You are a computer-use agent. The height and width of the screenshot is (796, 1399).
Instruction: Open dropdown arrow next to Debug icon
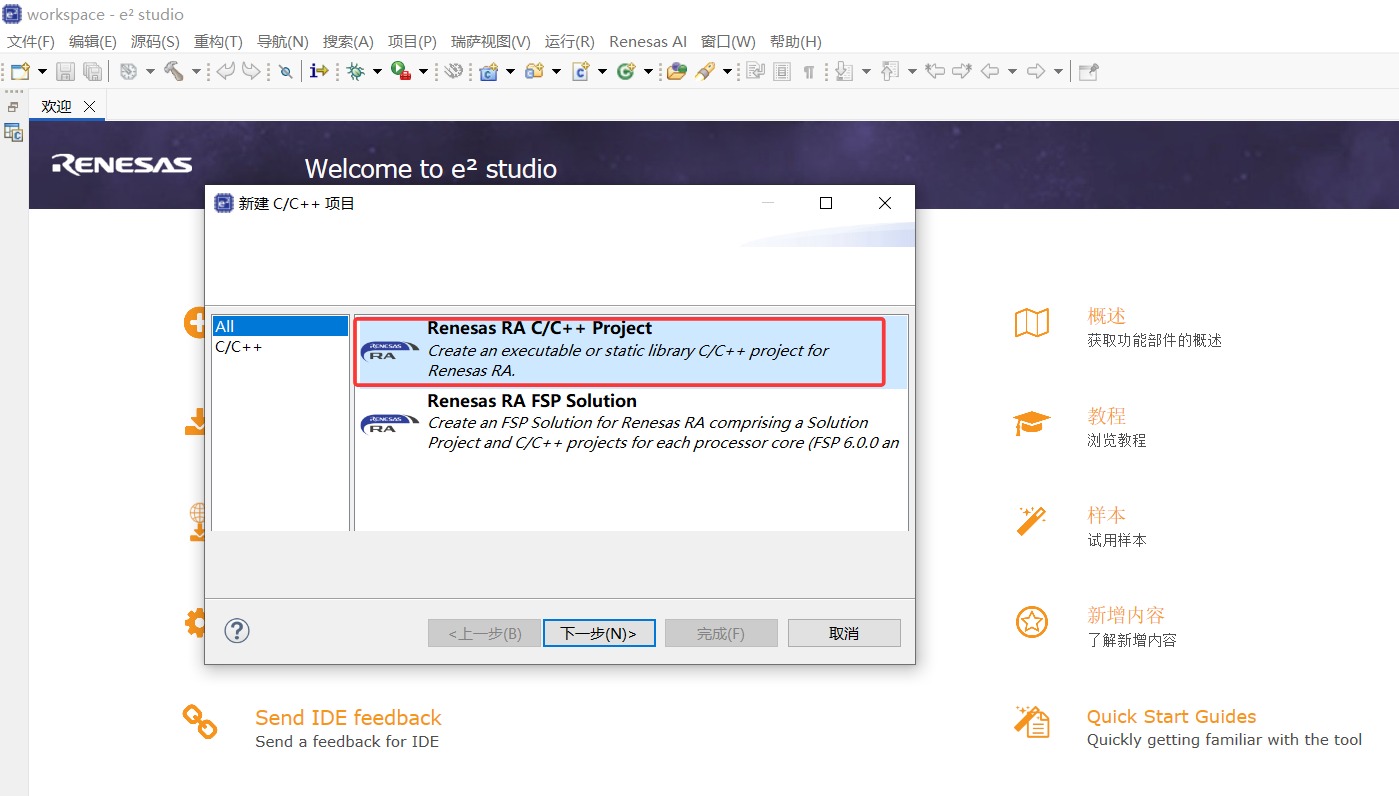[377, 71]
